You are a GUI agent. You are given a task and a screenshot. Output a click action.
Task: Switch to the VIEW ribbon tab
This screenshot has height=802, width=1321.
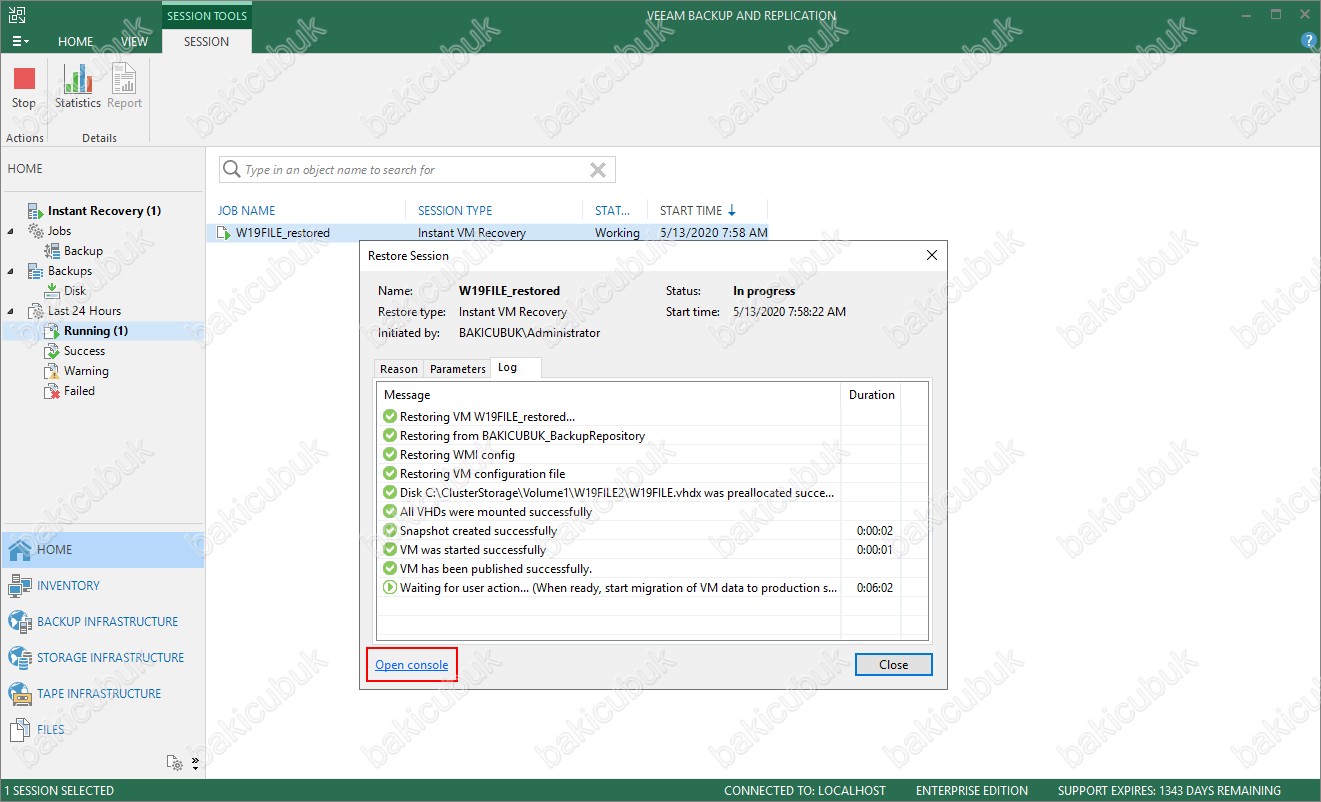(135, 42)
